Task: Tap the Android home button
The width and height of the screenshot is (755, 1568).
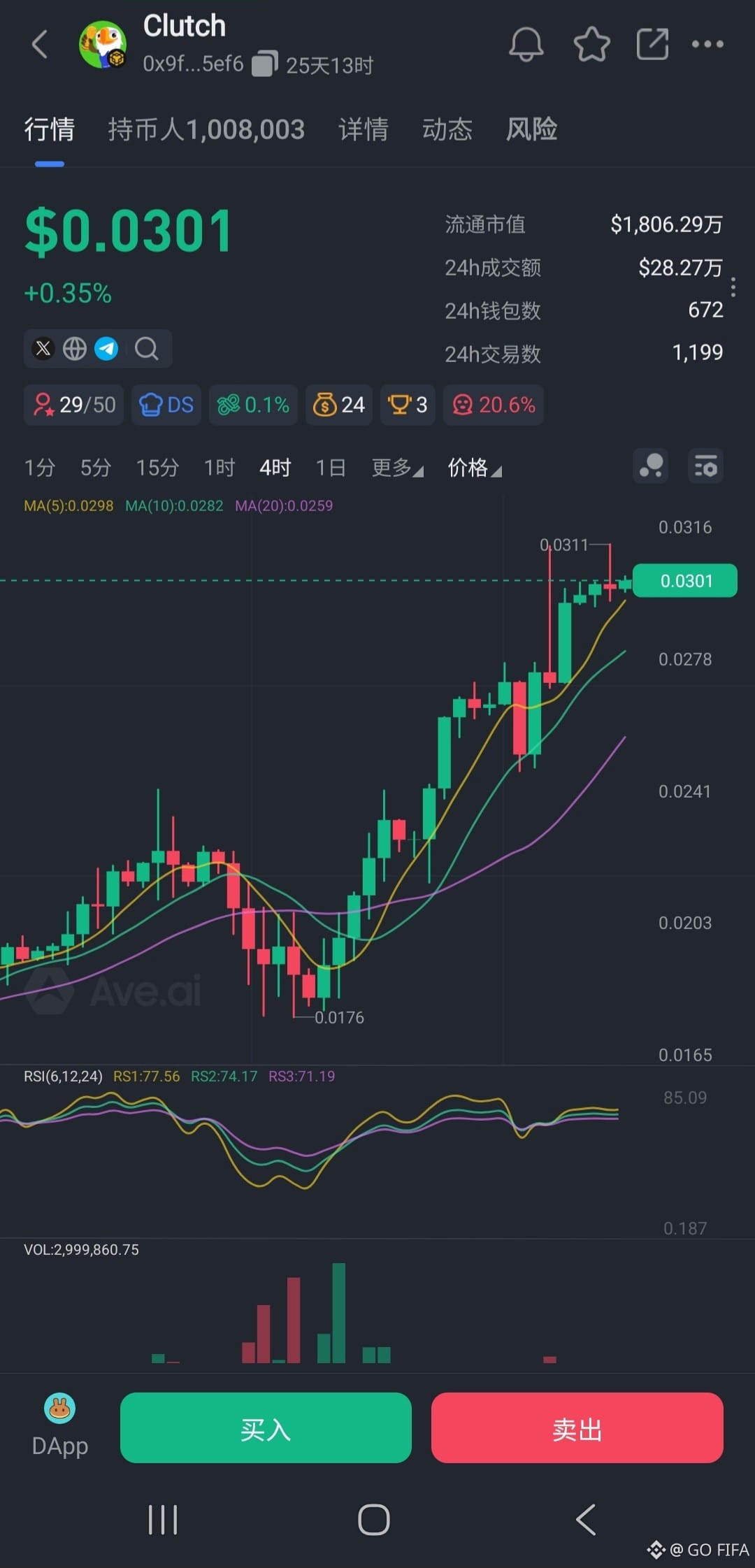Action: coord(374,1520)
